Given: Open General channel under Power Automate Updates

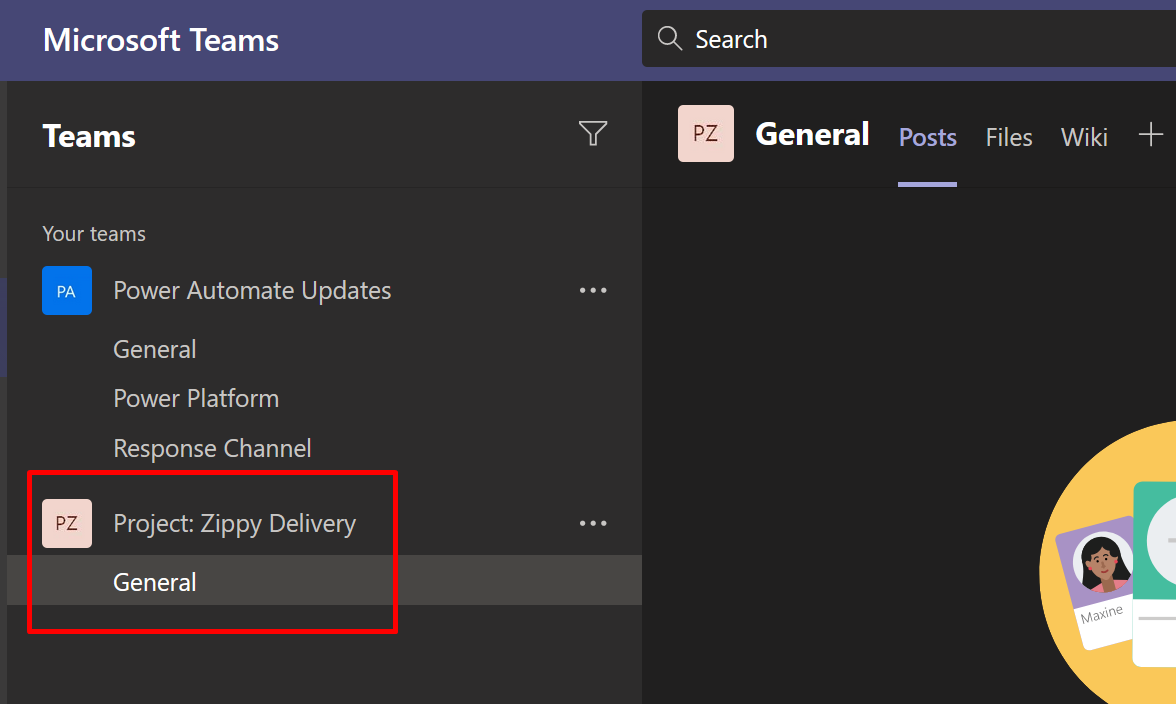Looking at the screenshot, I should (x=155, y=350).
